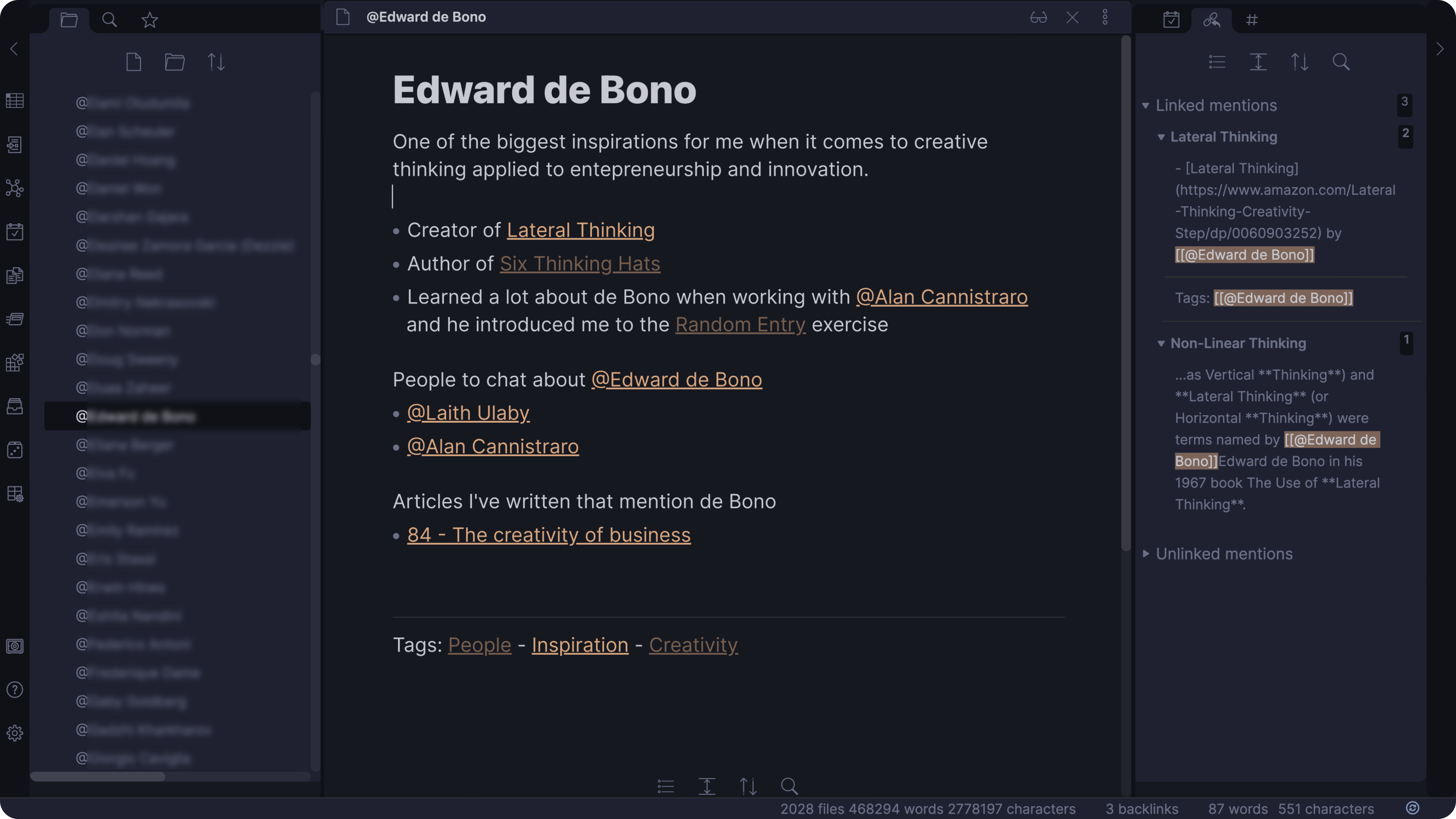Open the help icon

pyautogui.click(x=14, y=690)
